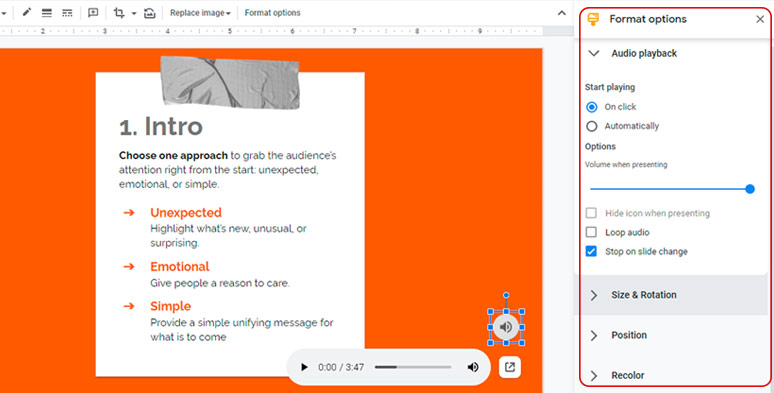Open the border weight tool
Image resolution: width=774 pixels, height=393 pixels.
47,13
